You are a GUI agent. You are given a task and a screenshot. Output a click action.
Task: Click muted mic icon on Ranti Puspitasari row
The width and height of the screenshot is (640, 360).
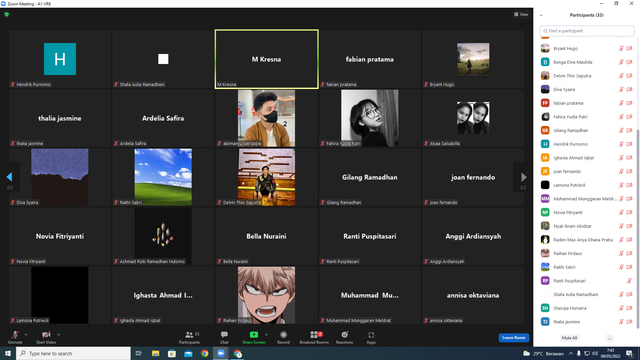629,281
